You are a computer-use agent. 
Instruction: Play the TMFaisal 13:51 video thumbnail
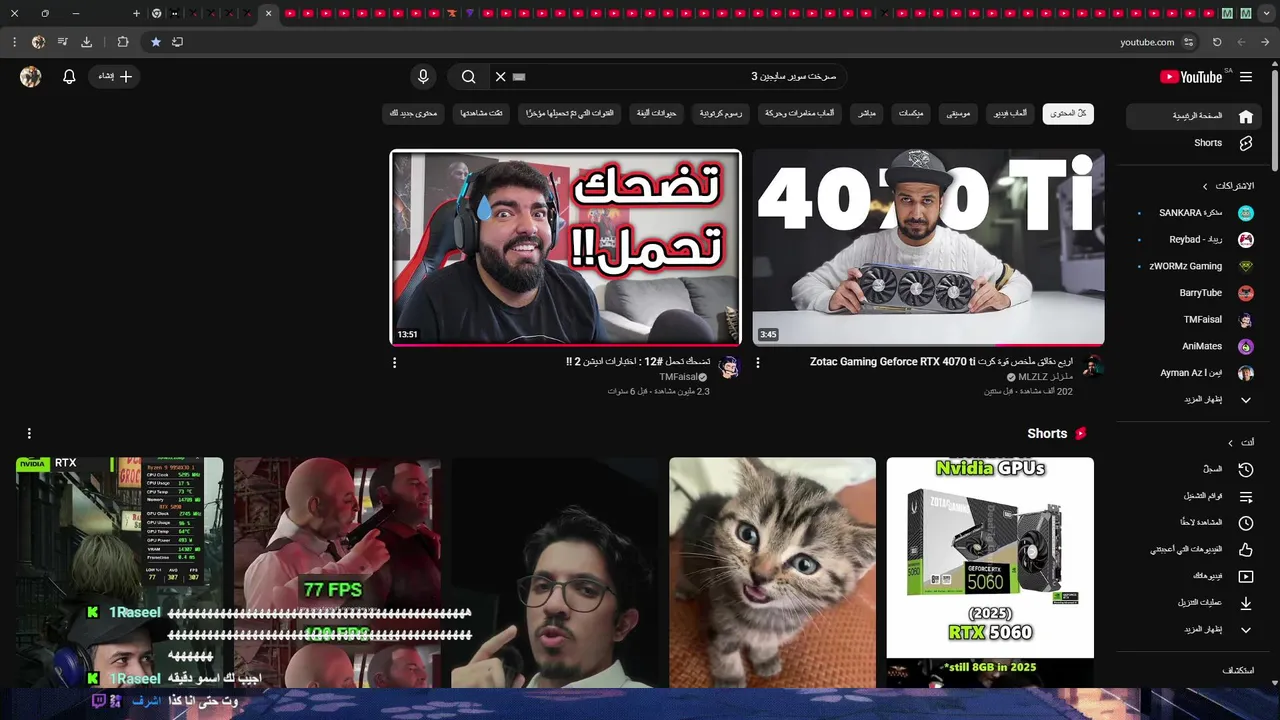565,247
